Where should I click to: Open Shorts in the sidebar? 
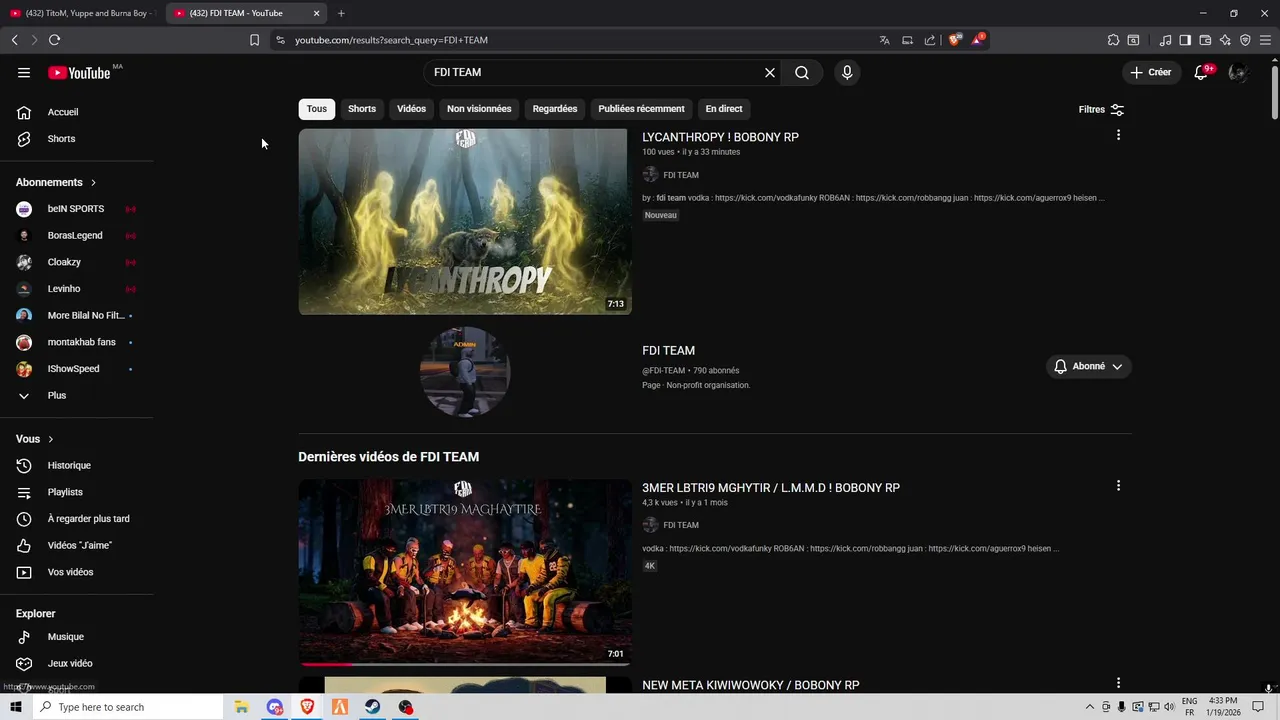pyautogui.click(x=77, y=139)
